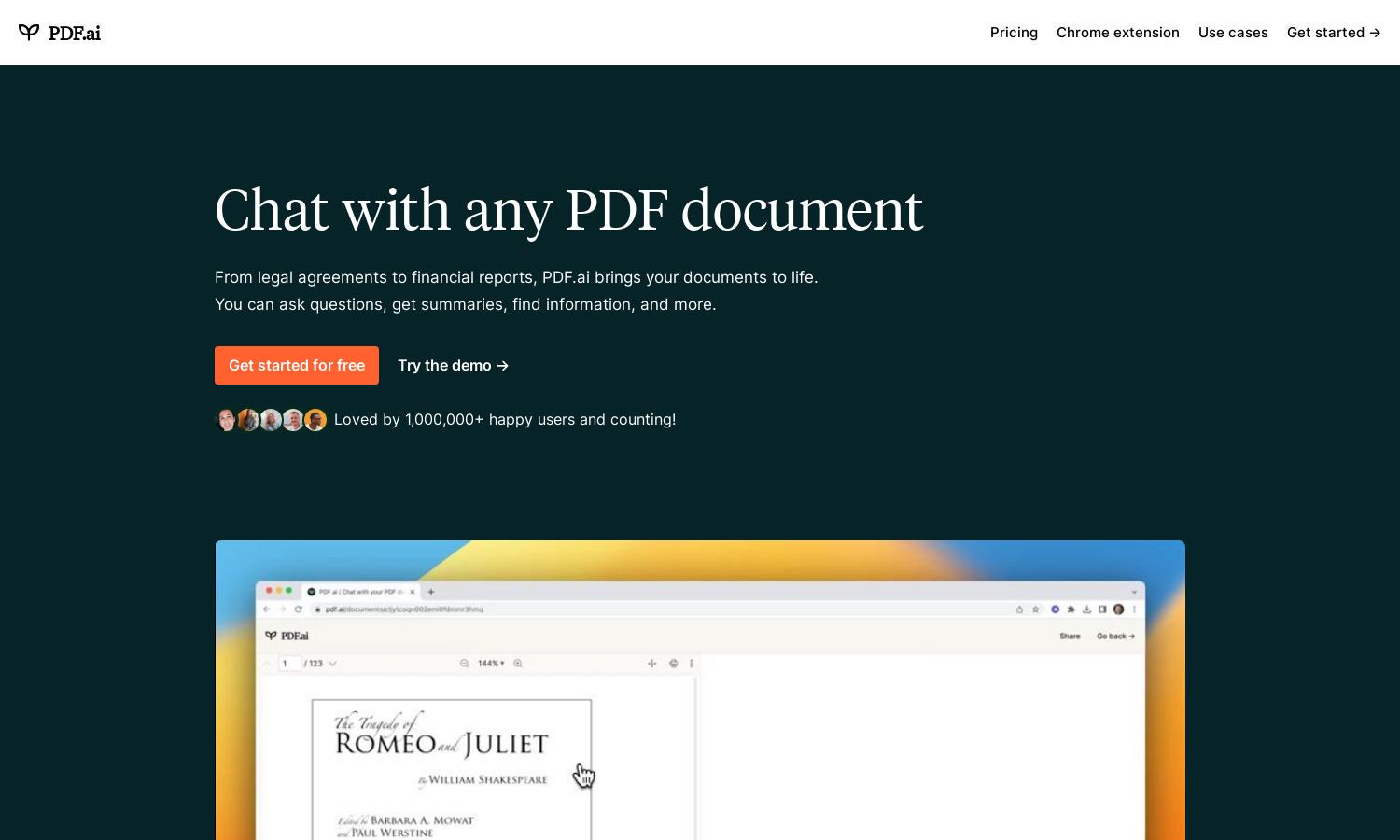Click the extensions puzzle icon in demo browser

pos(1071,609)
